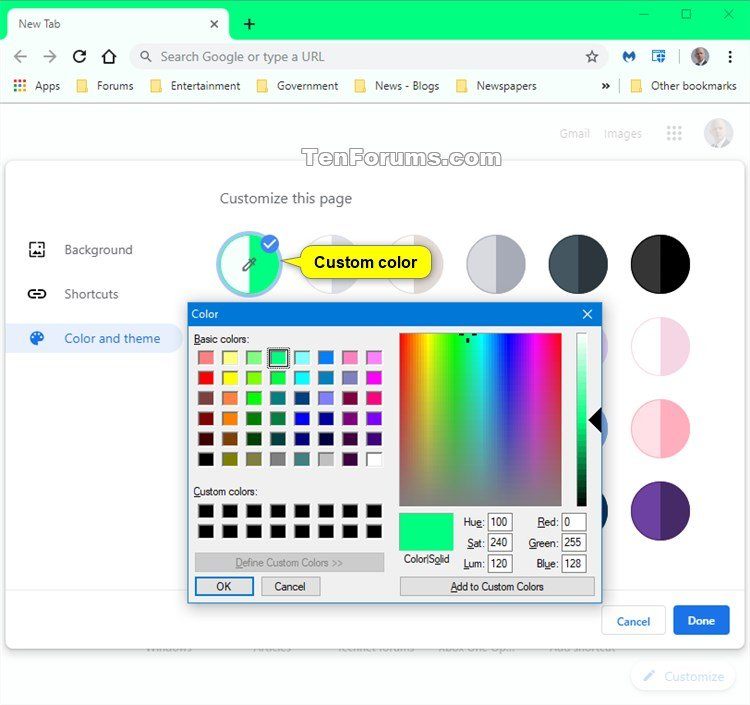The width and height of the screenshot is (750, 705).
Task: Bookmark this page with the star icon
Action: (592, 56)
